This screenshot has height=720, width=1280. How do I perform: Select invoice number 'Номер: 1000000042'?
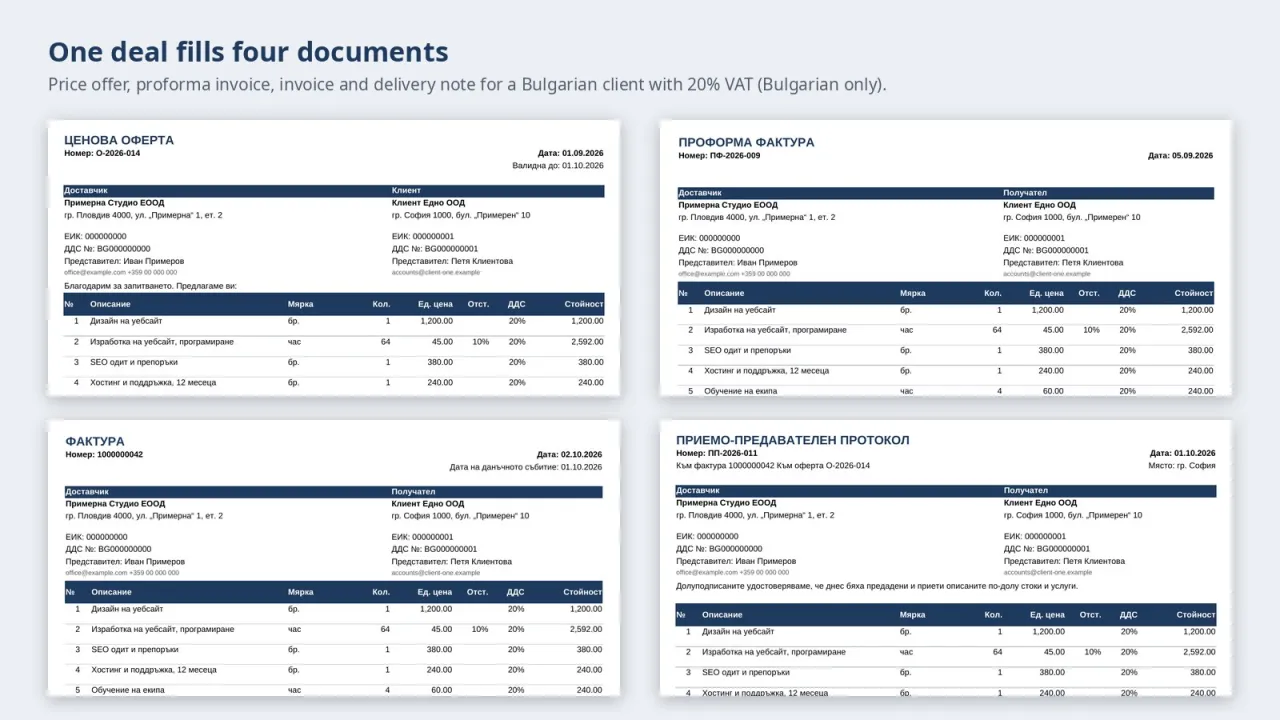pyautogui.click(x=104, y=454)
